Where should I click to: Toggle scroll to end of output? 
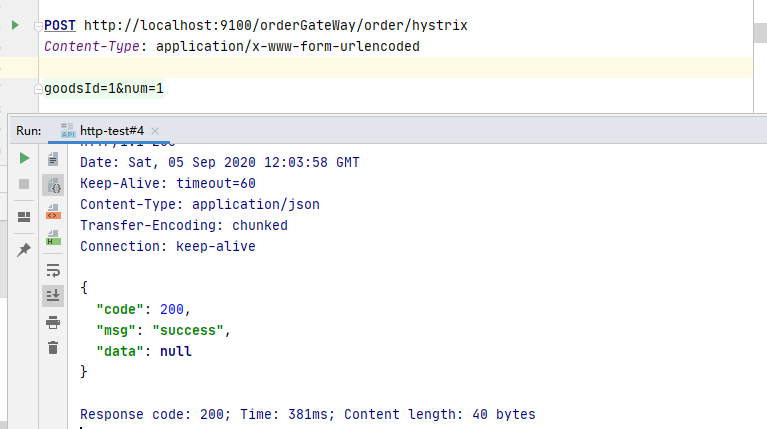pyautogui.click(x=53, y=295)
